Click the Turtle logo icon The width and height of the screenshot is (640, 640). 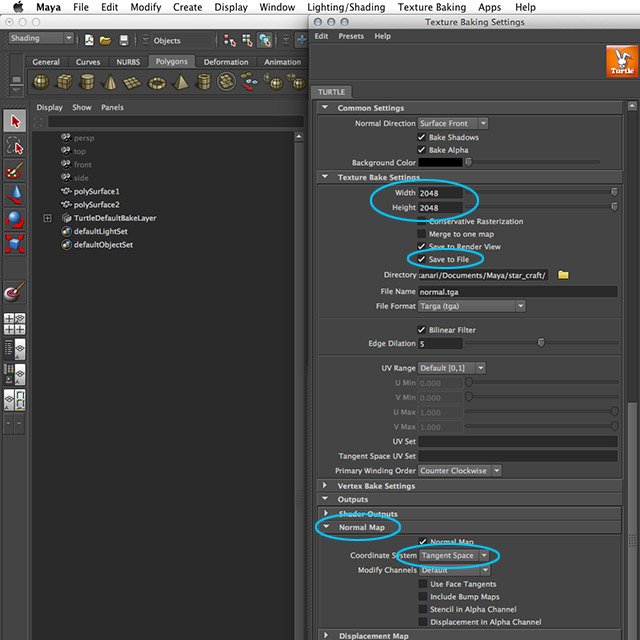click(x=622, y=61)
